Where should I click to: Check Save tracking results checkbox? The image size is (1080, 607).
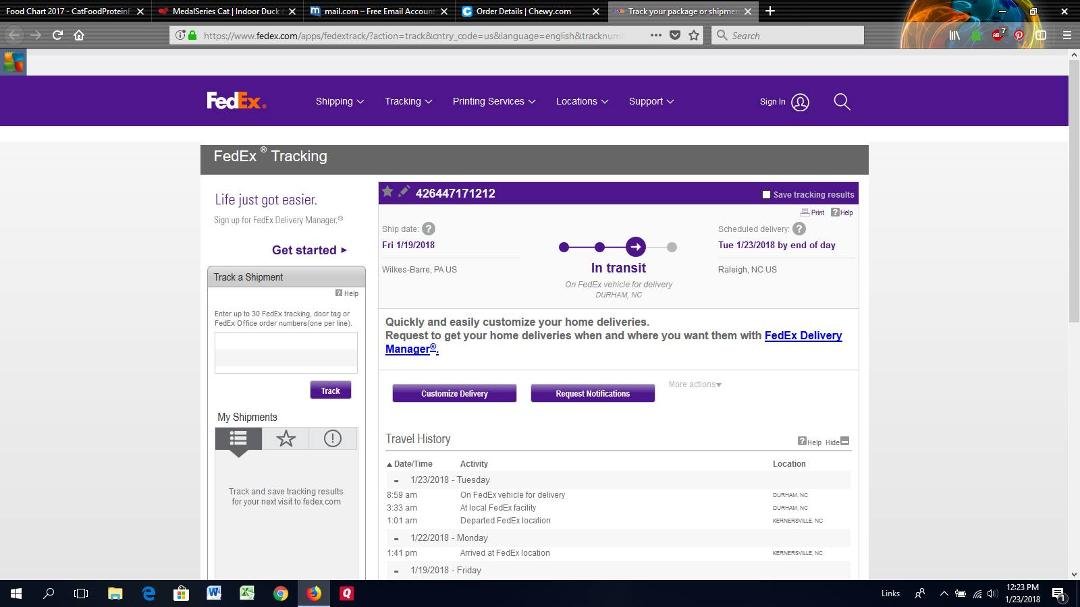click(x=766, y=195)
